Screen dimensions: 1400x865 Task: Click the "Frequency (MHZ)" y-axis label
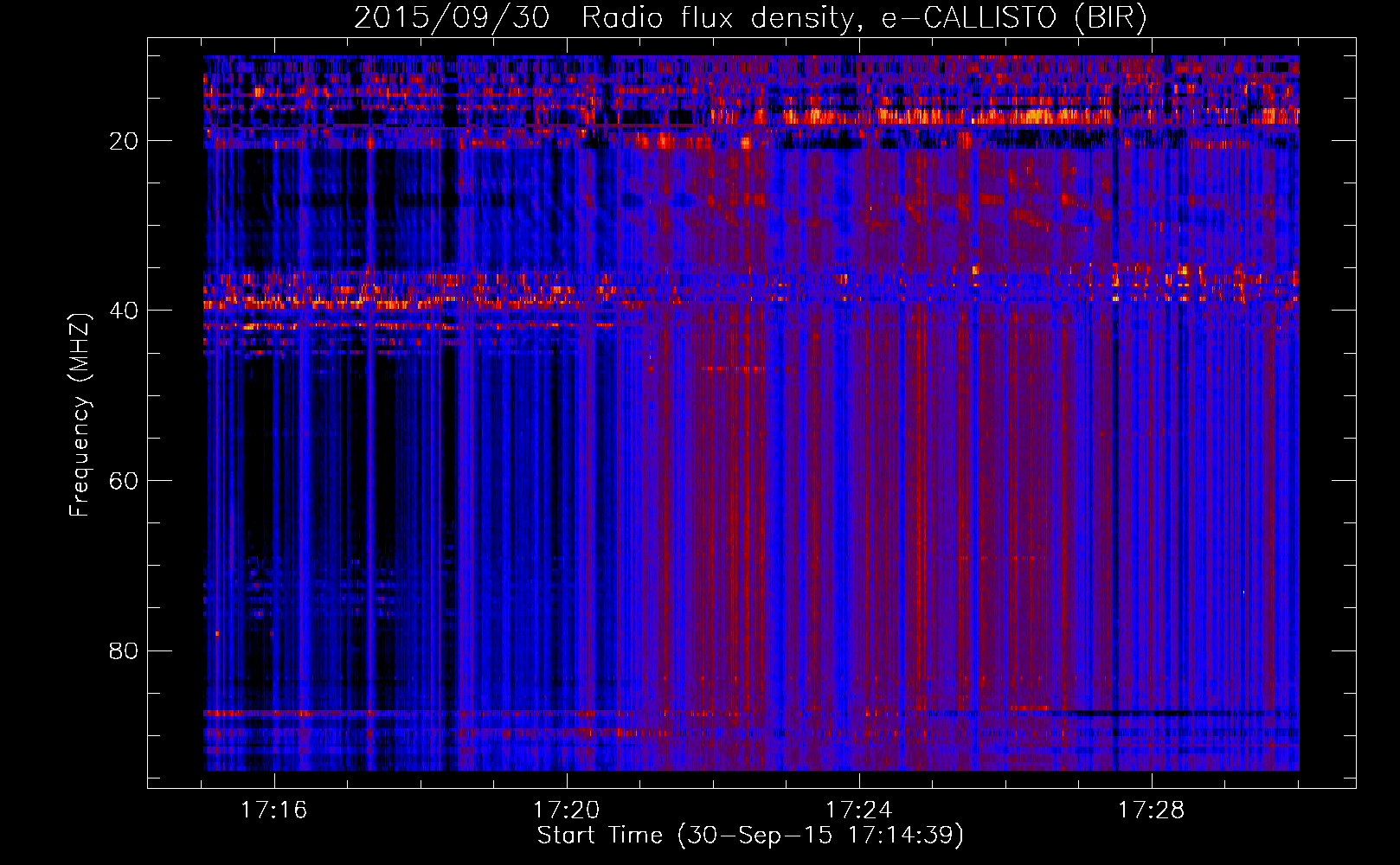80,415
